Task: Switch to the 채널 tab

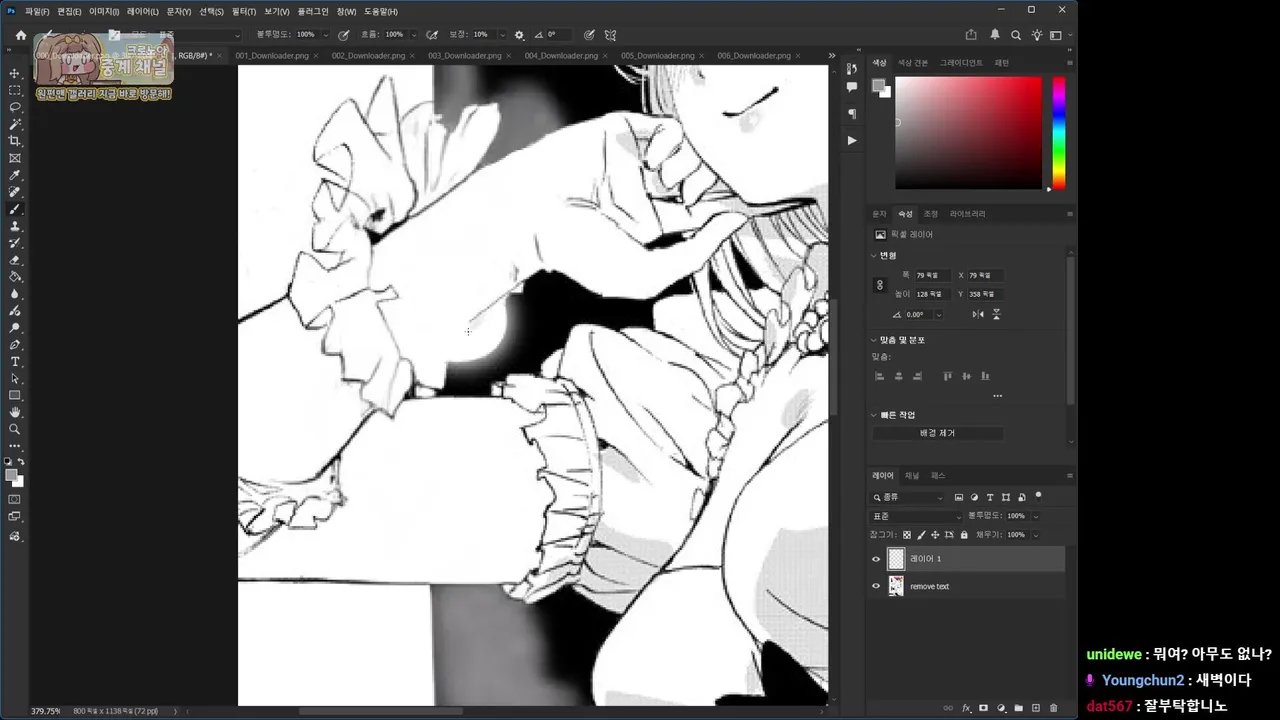Action: (x=912, y=475)
